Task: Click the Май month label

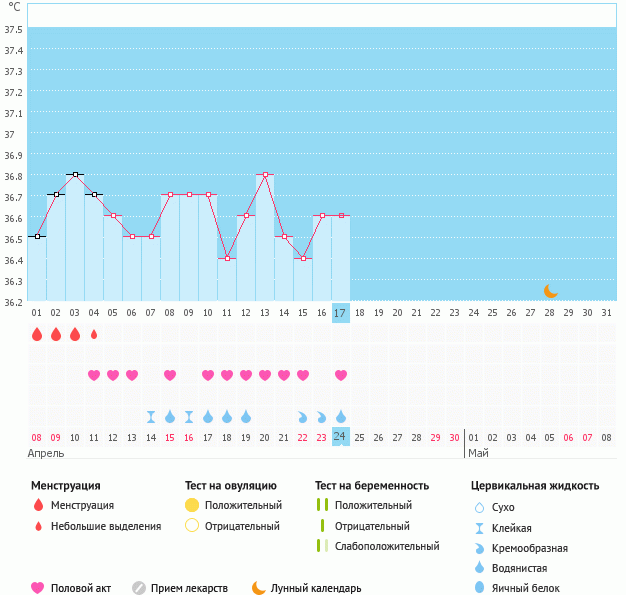Action: [x=478, y=453]
